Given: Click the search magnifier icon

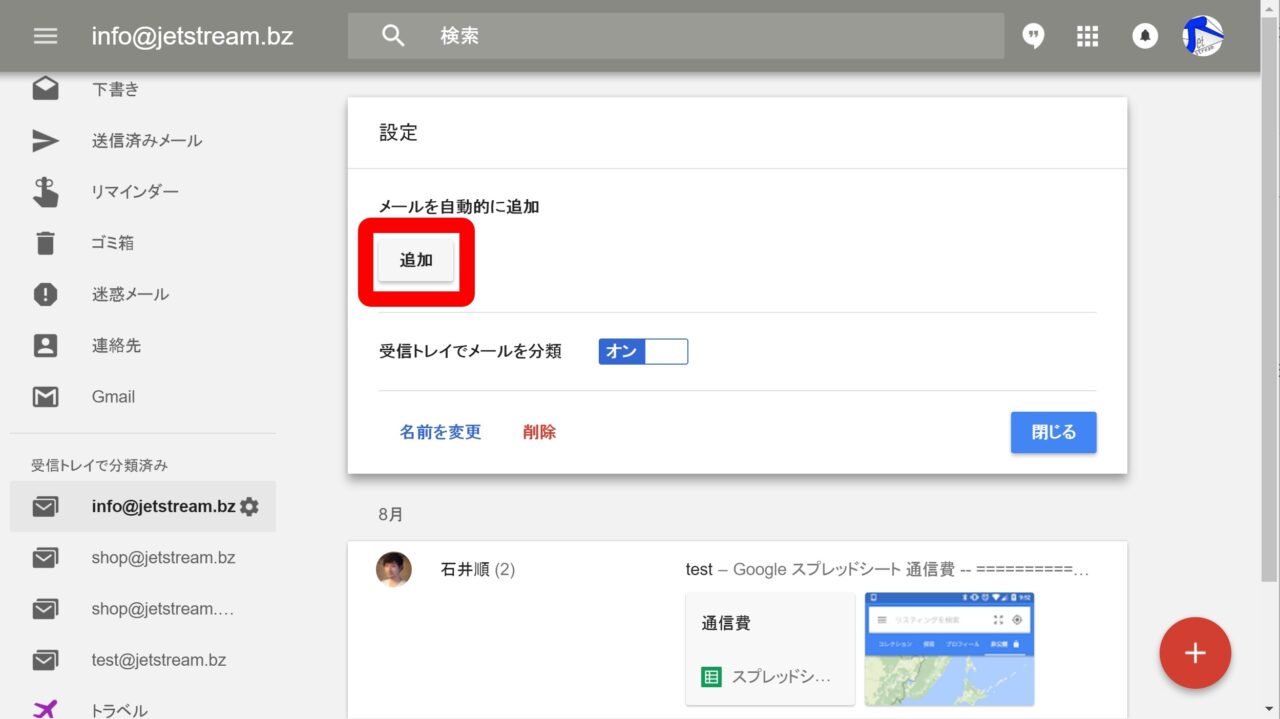Looking at the screenshot, I should point(393,36).
